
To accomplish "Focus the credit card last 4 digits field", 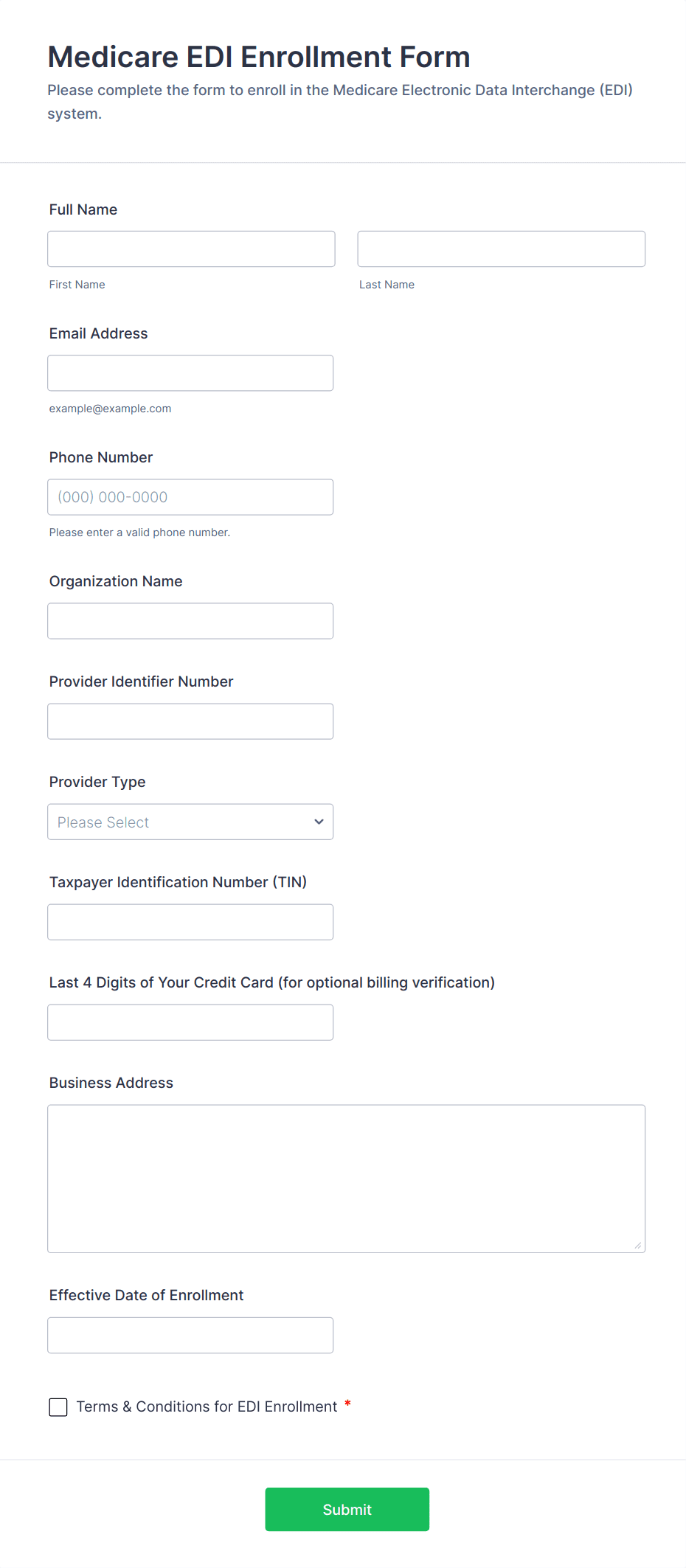I will tap(190, 1022).
